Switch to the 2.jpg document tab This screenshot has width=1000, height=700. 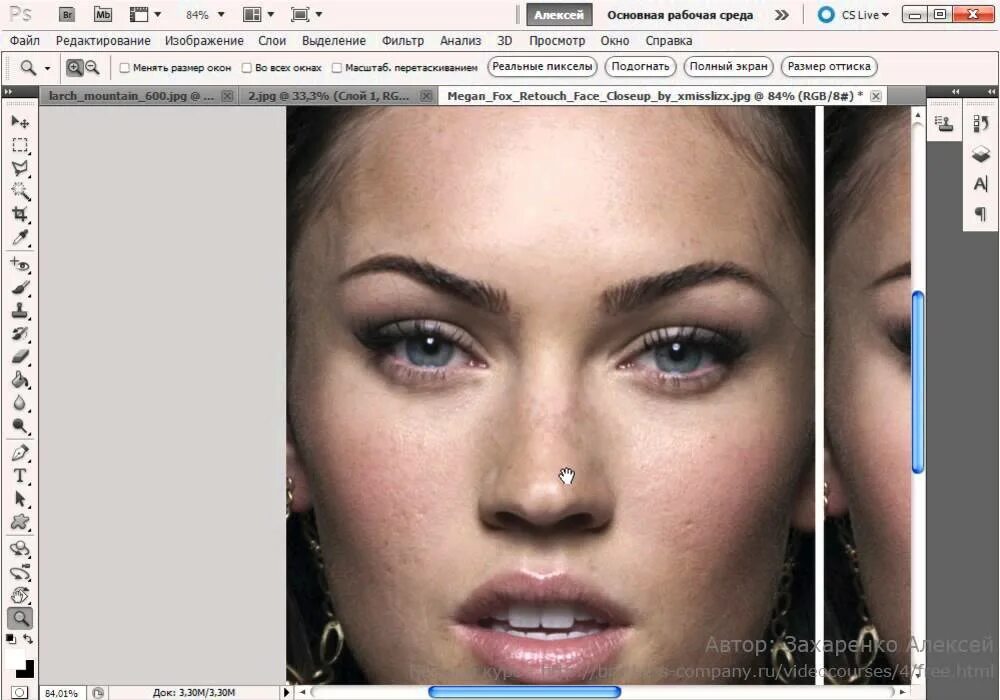(x=328, y=96)
